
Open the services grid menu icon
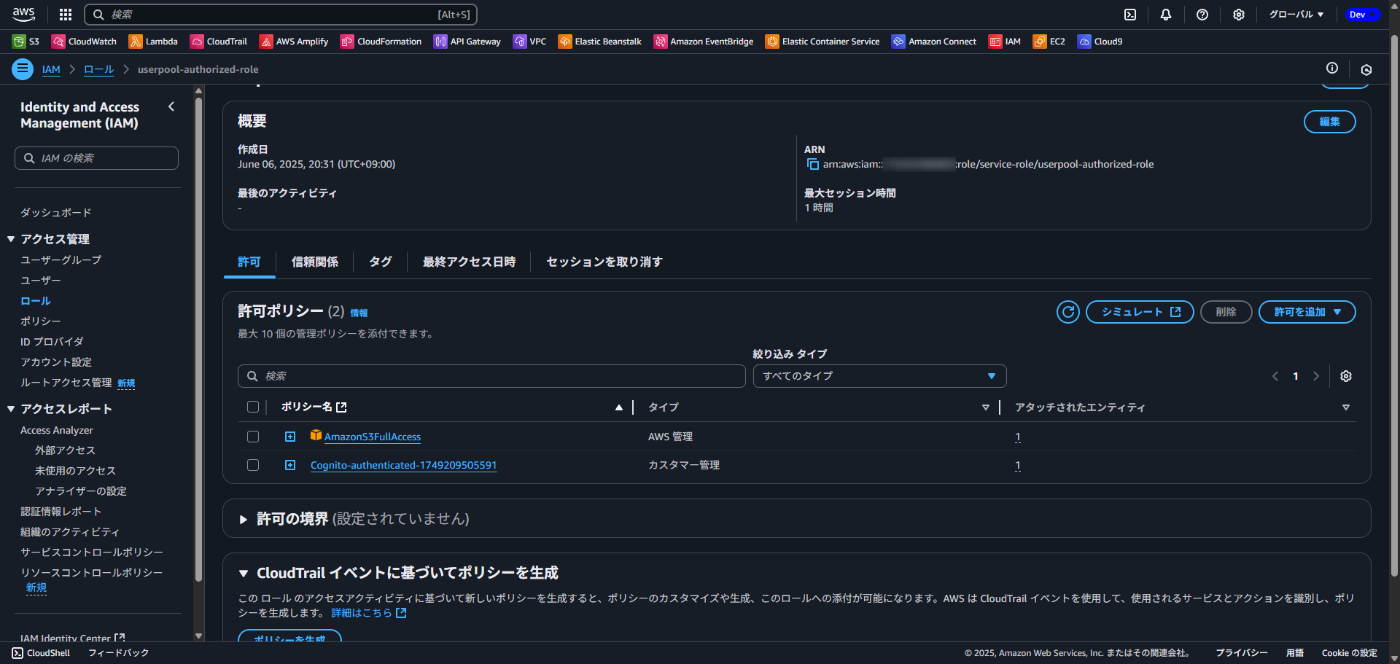tap(66, 15)
